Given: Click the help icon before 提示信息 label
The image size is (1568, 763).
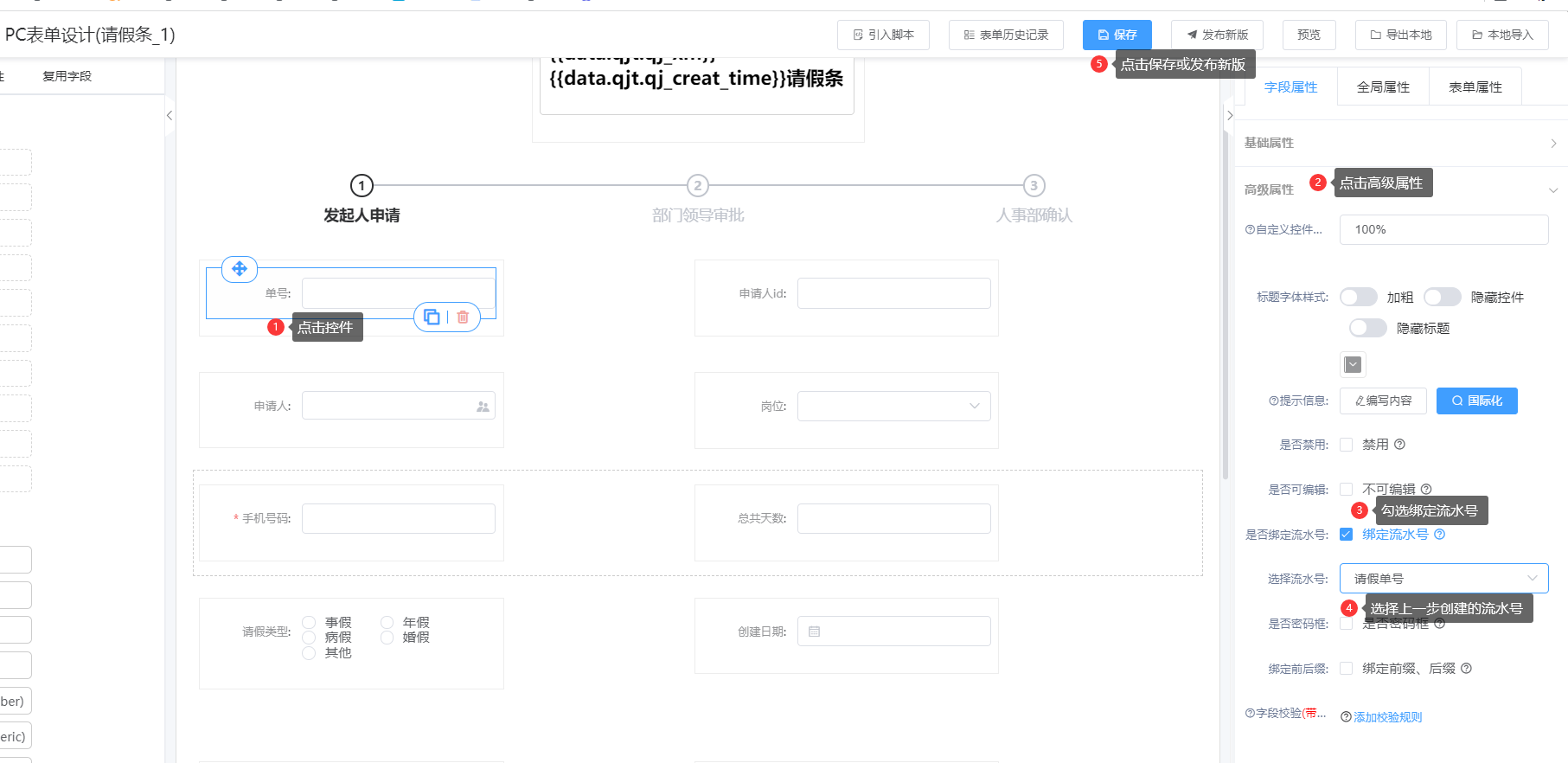Looking at the screenshot, I should [x=1273, y=401].
